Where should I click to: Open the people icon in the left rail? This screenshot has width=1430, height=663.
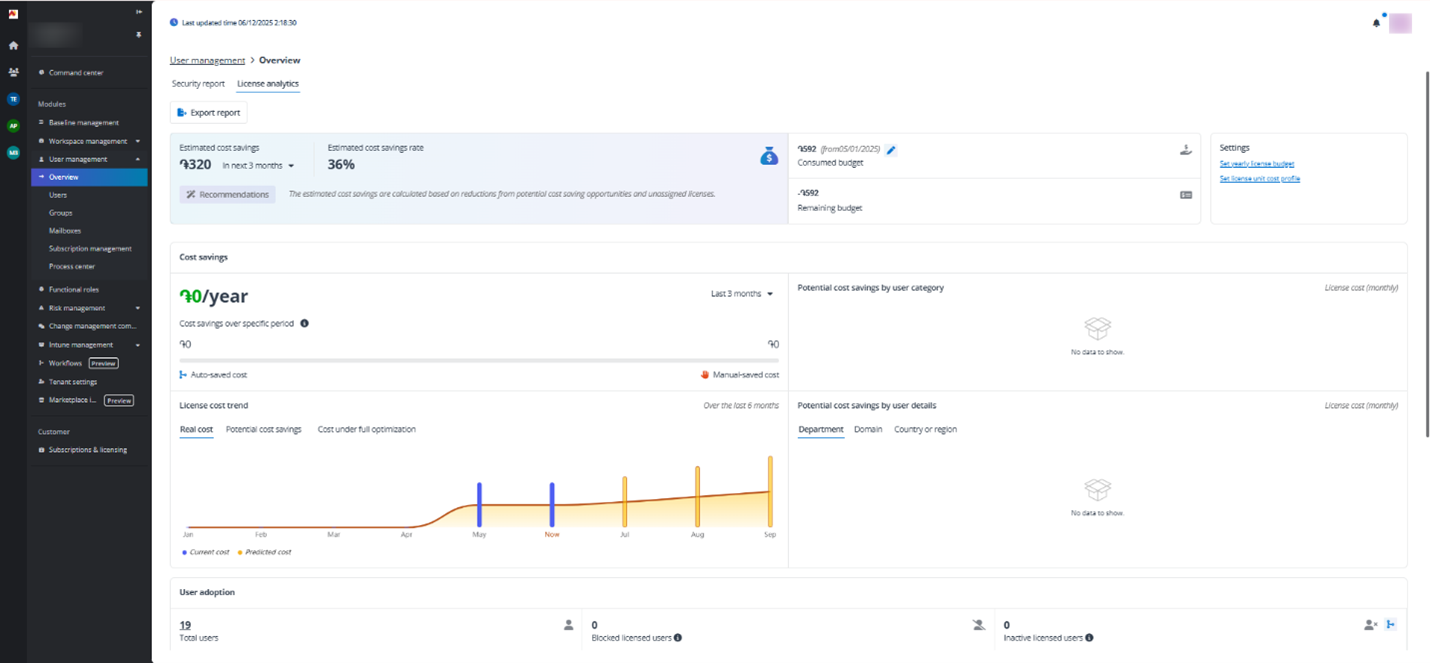click(x=13, y=73)
